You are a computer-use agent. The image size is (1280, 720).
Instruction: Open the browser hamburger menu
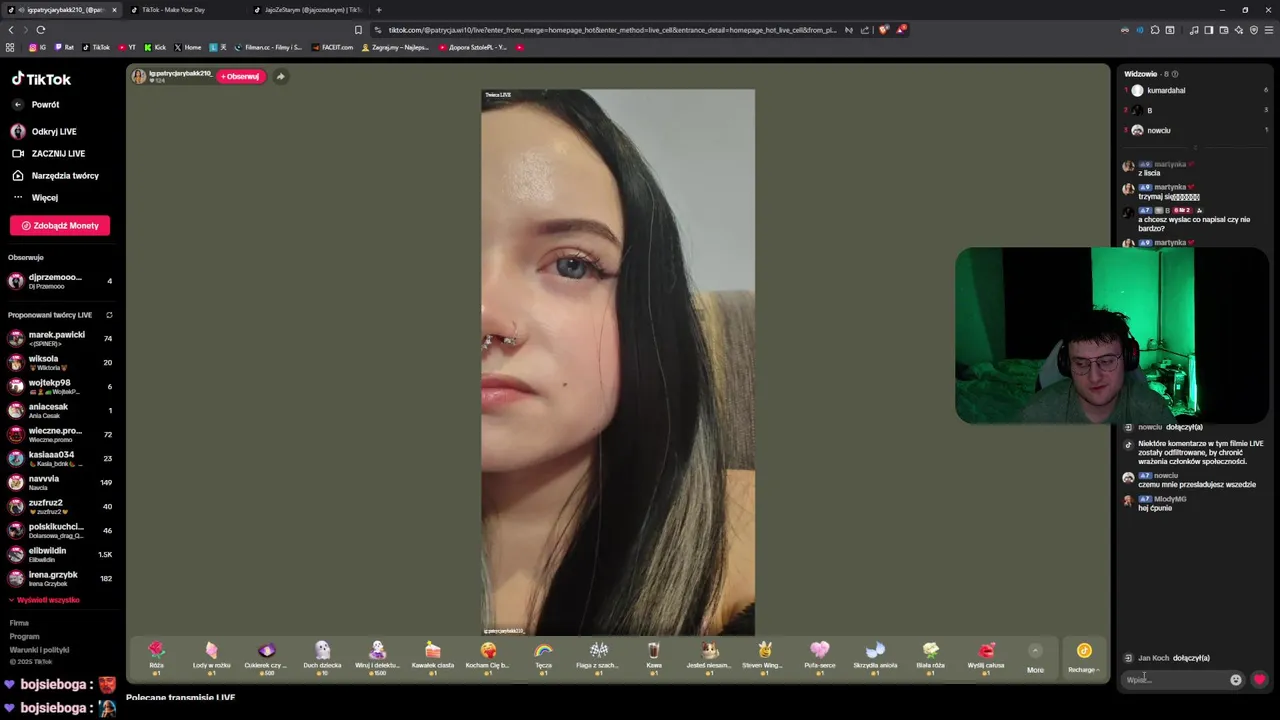pyautogui.click(x=1269, y=30)
